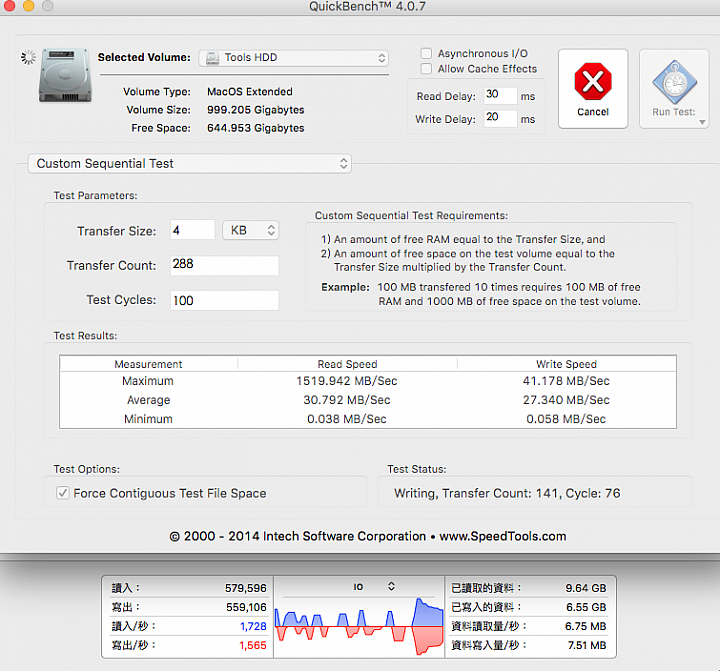Screen dimensions: 720x671
Task: Click the 9.64 GB data read value
Action: tap(586, 588)
